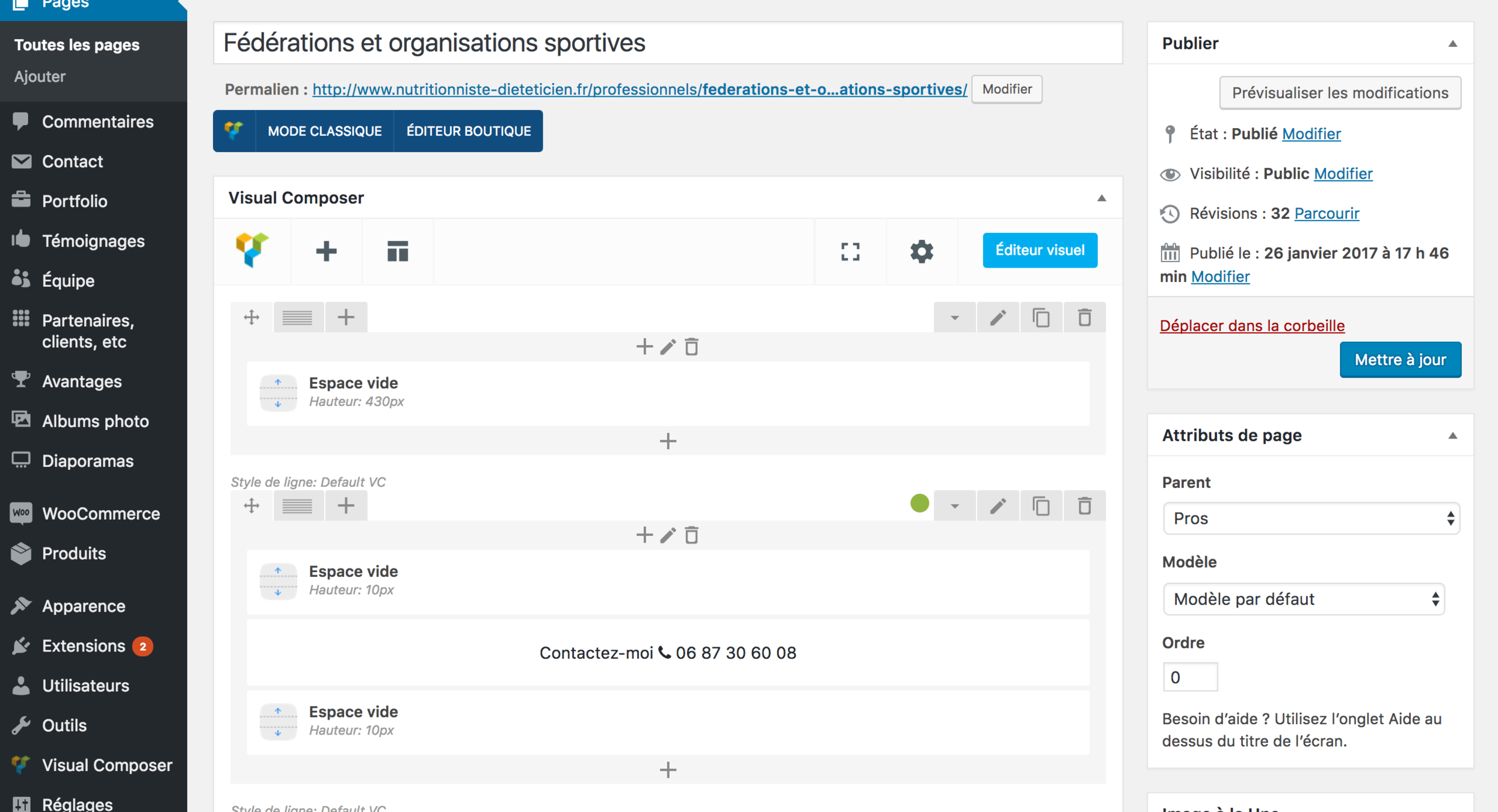Click the row layout columns icon in first row
The image size is (1498, 812).
coord(298,317)
